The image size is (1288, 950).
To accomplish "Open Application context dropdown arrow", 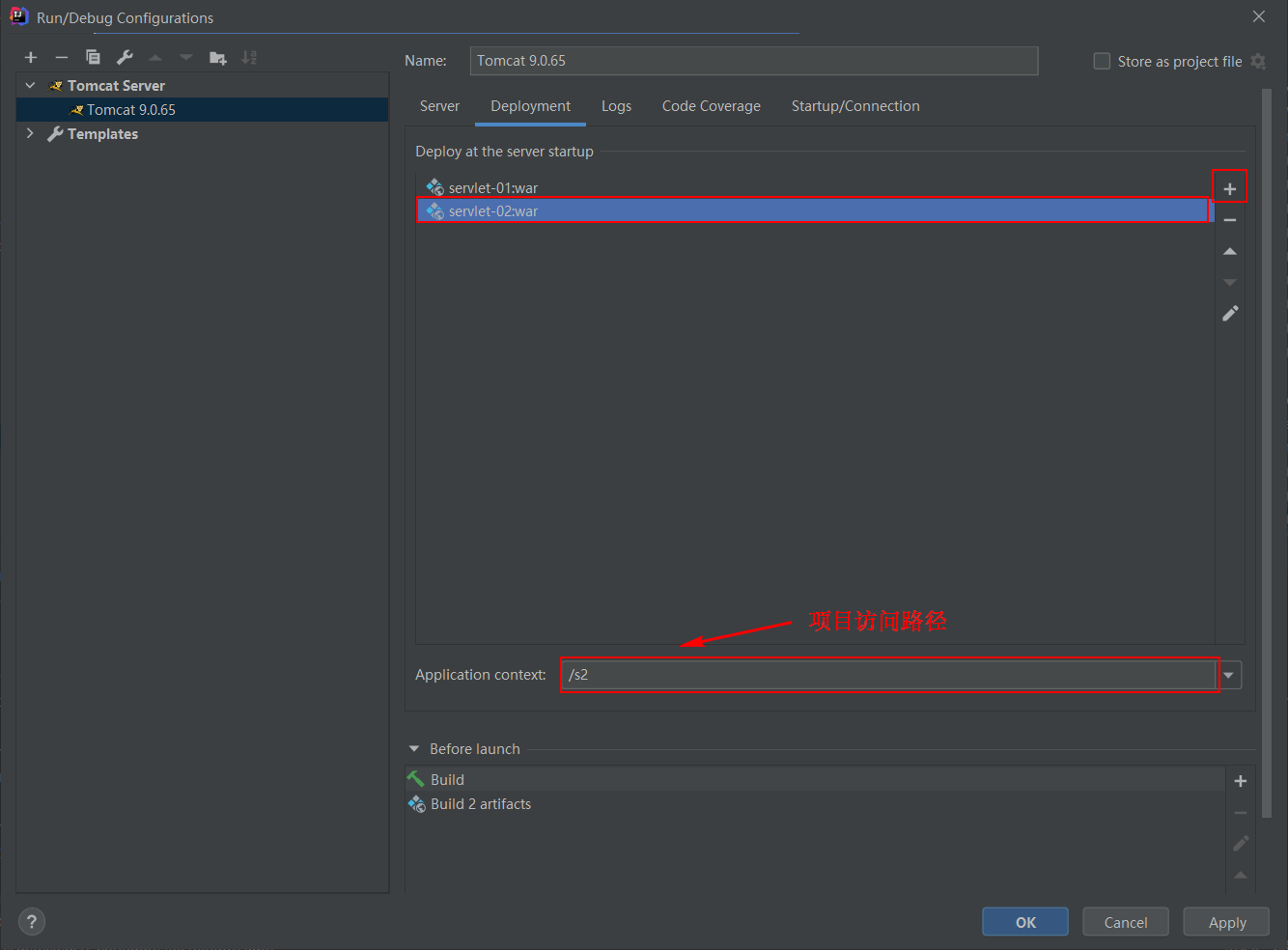I will click(1229, 675).
